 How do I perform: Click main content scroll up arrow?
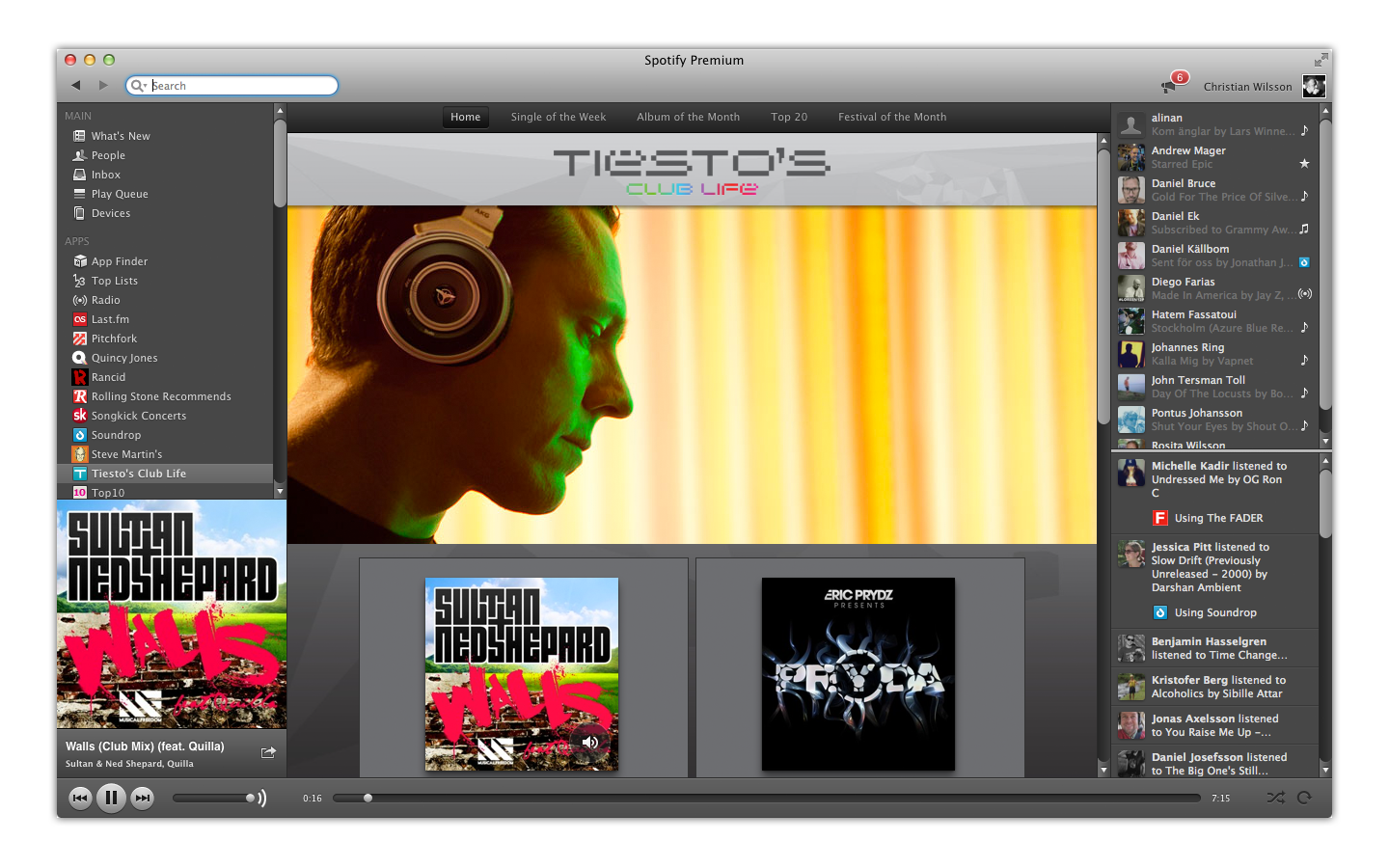coord(1103,141)
